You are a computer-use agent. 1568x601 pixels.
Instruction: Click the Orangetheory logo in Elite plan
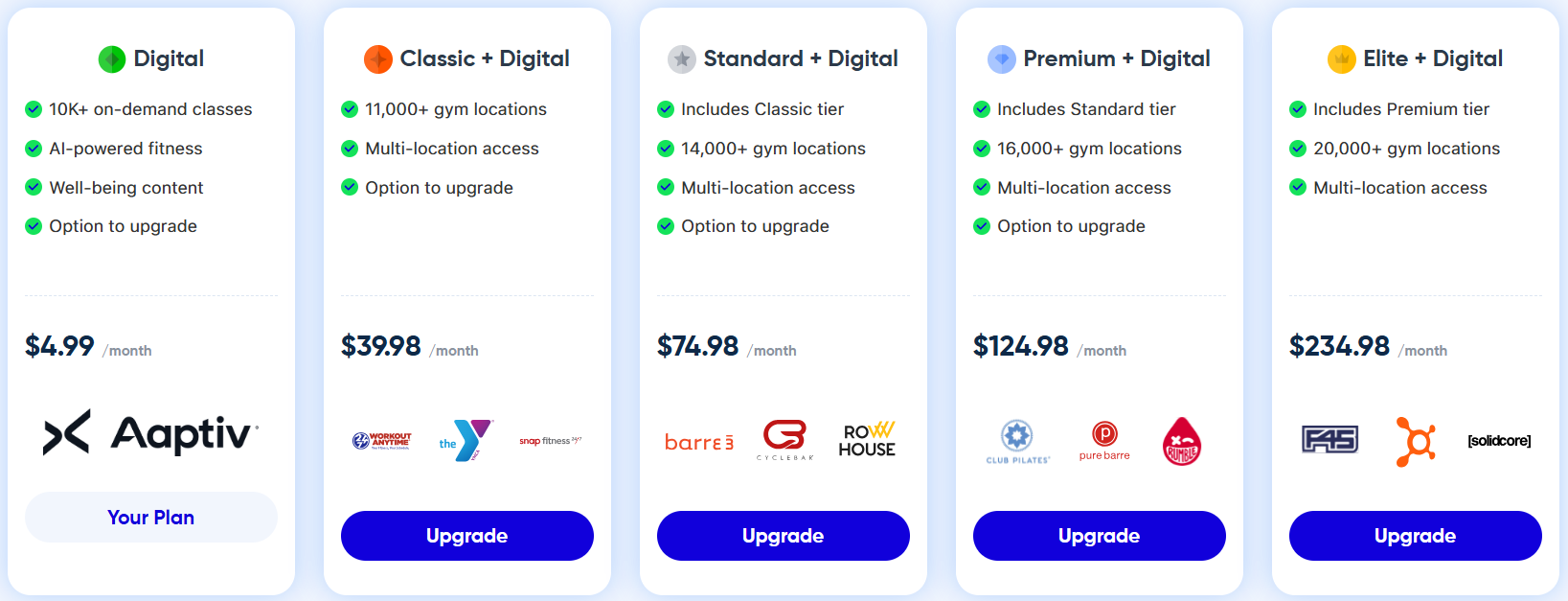point(1416,441)
